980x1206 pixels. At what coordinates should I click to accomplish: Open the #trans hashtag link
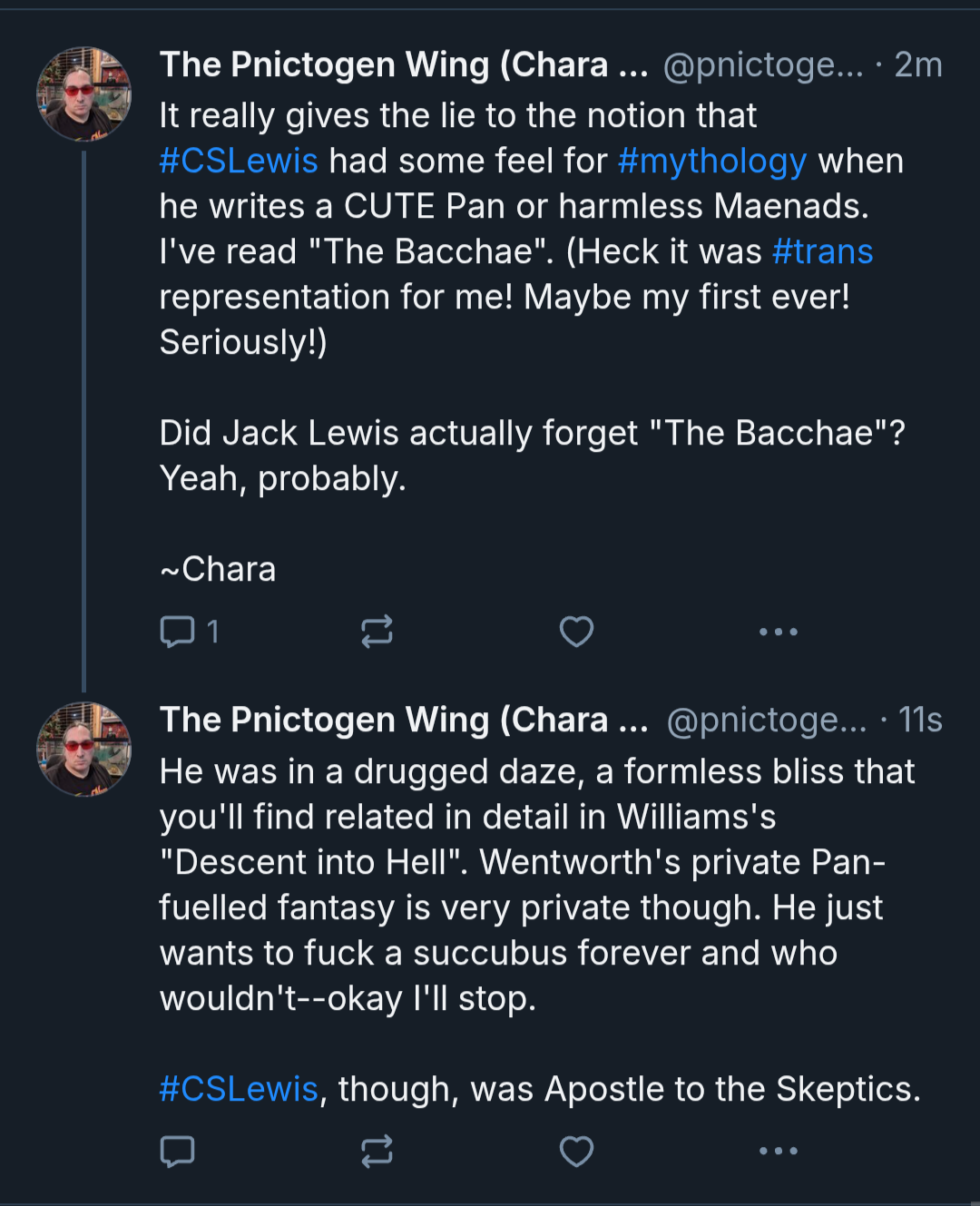click(x=822, y=251)
